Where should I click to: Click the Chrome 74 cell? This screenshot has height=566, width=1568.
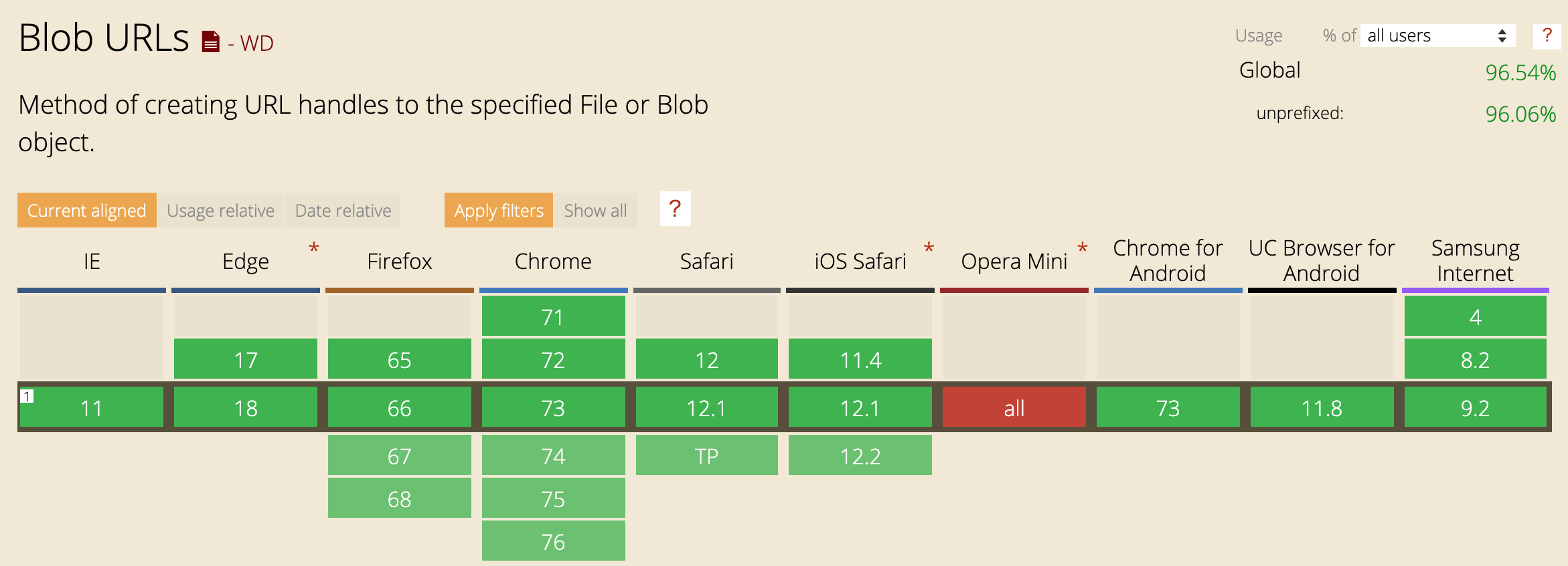click(554, 455)
